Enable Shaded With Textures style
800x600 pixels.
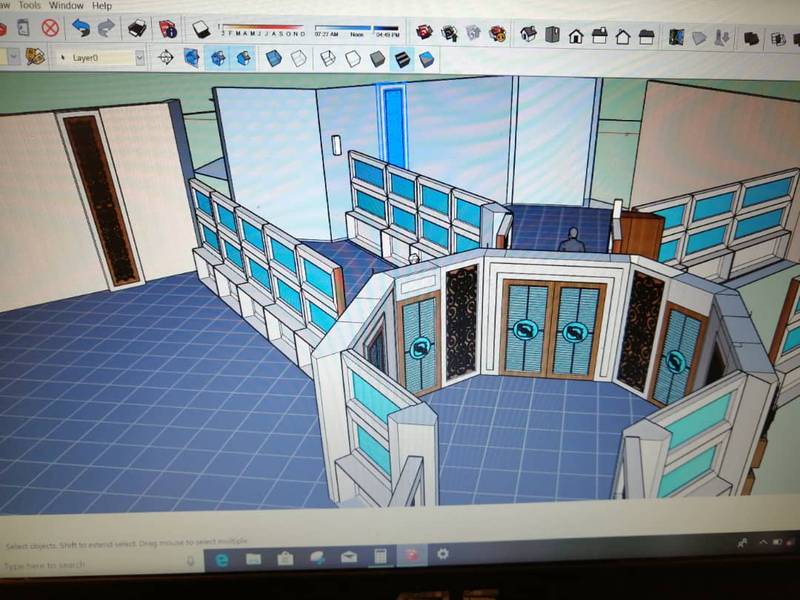click(402, 59)
